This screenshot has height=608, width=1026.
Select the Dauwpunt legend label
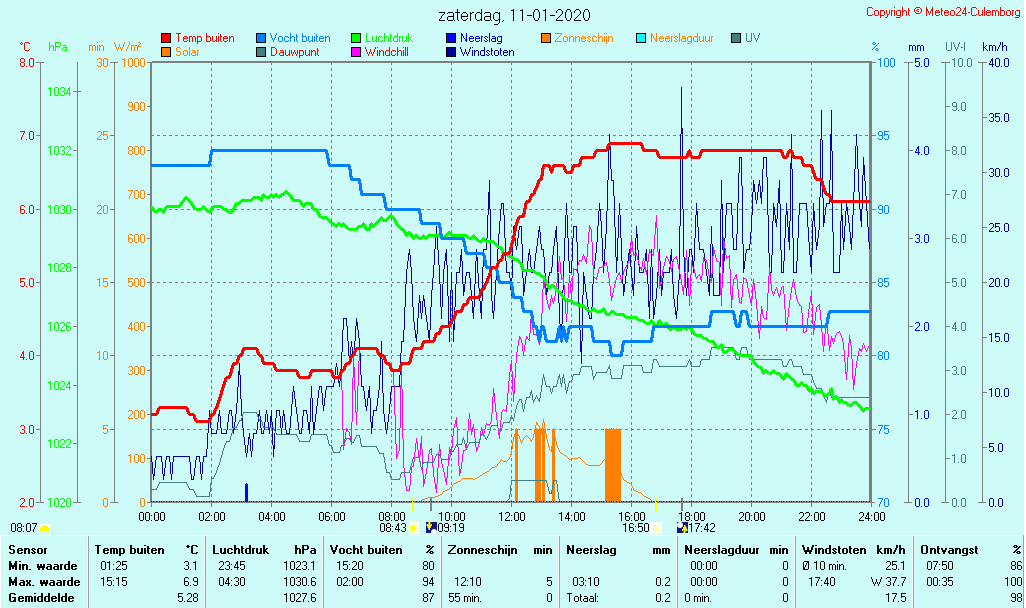295,52
